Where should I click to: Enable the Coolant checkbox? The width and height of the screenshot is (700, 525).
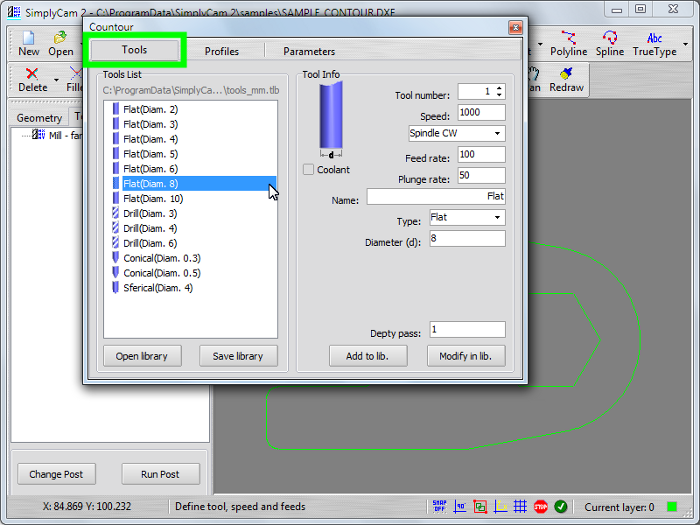click(x=309, y=170)
